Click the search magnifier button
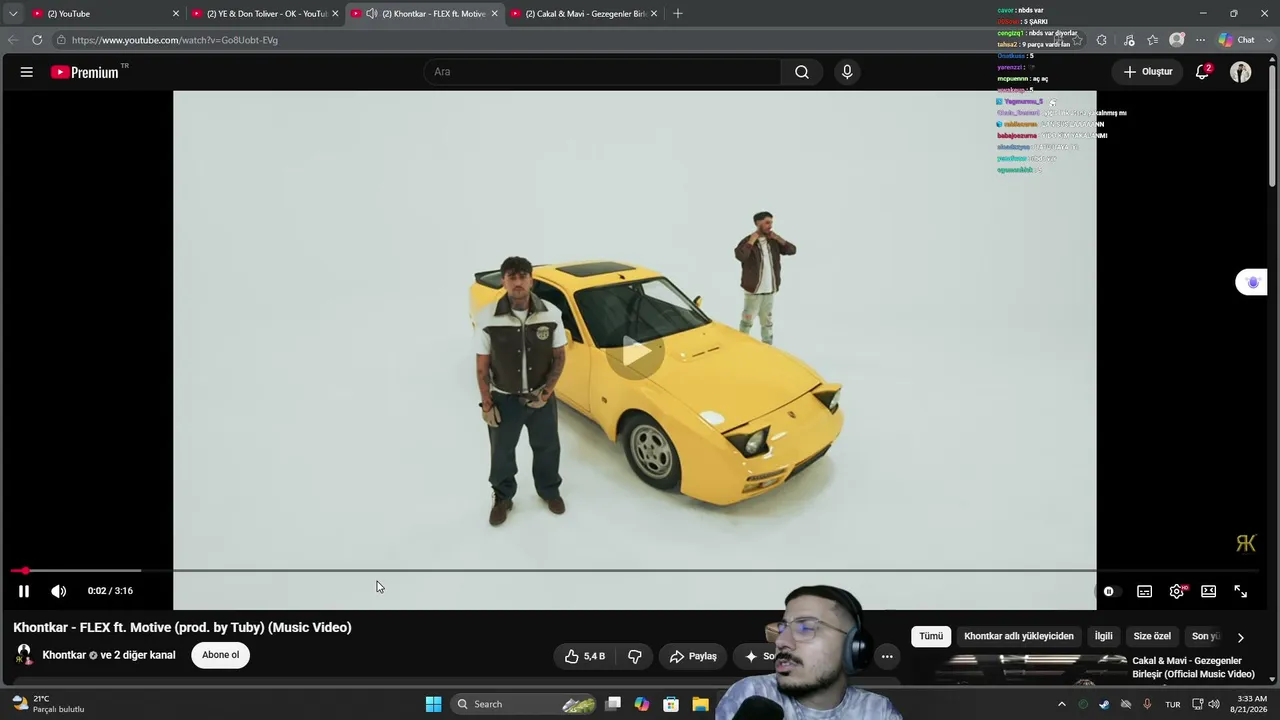The width and height of the screenshot is (1280, 720). [x=802, y=72]
